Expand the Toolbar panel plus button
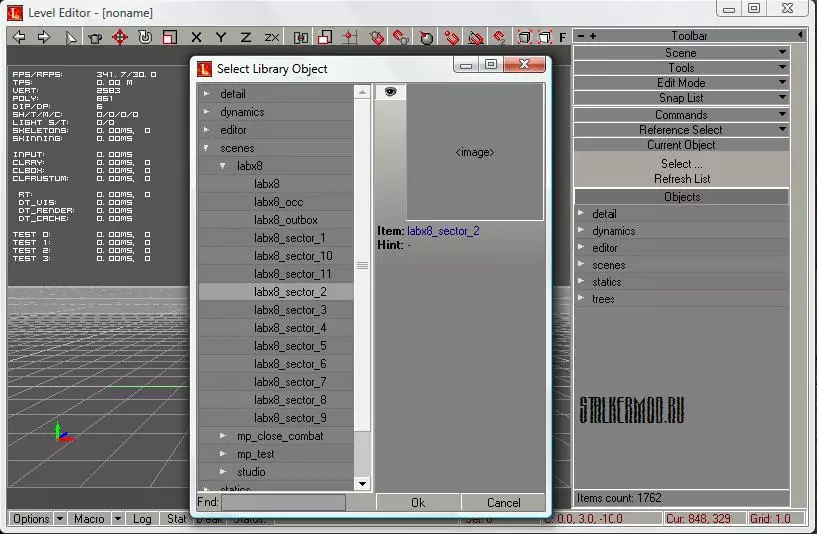This screenshot has width=817, height=534. [593, 36]
